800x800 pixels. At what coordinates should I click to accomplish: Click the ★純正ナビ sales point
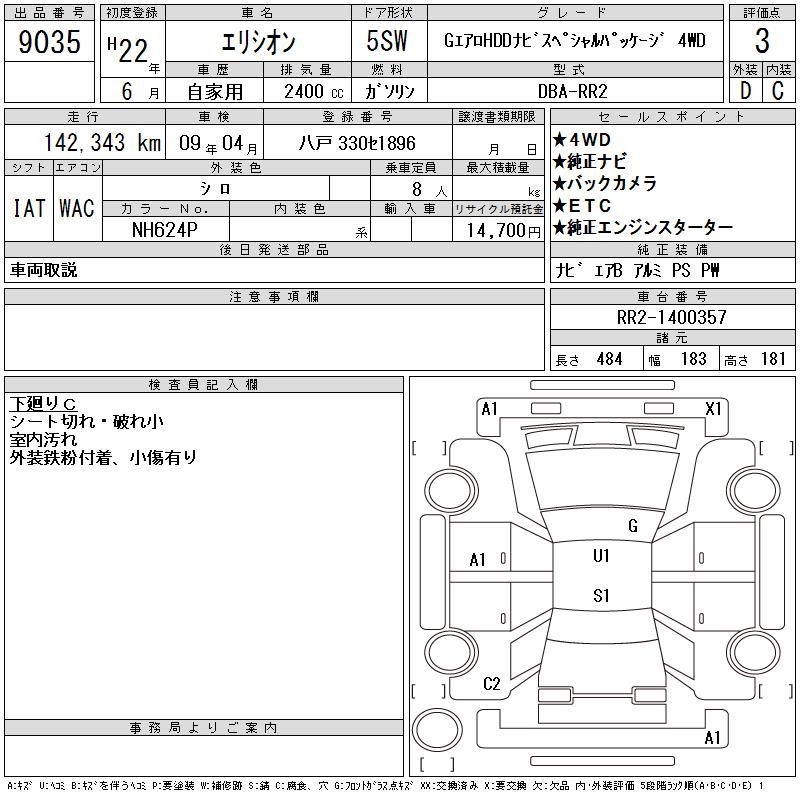tap(589, 161)
